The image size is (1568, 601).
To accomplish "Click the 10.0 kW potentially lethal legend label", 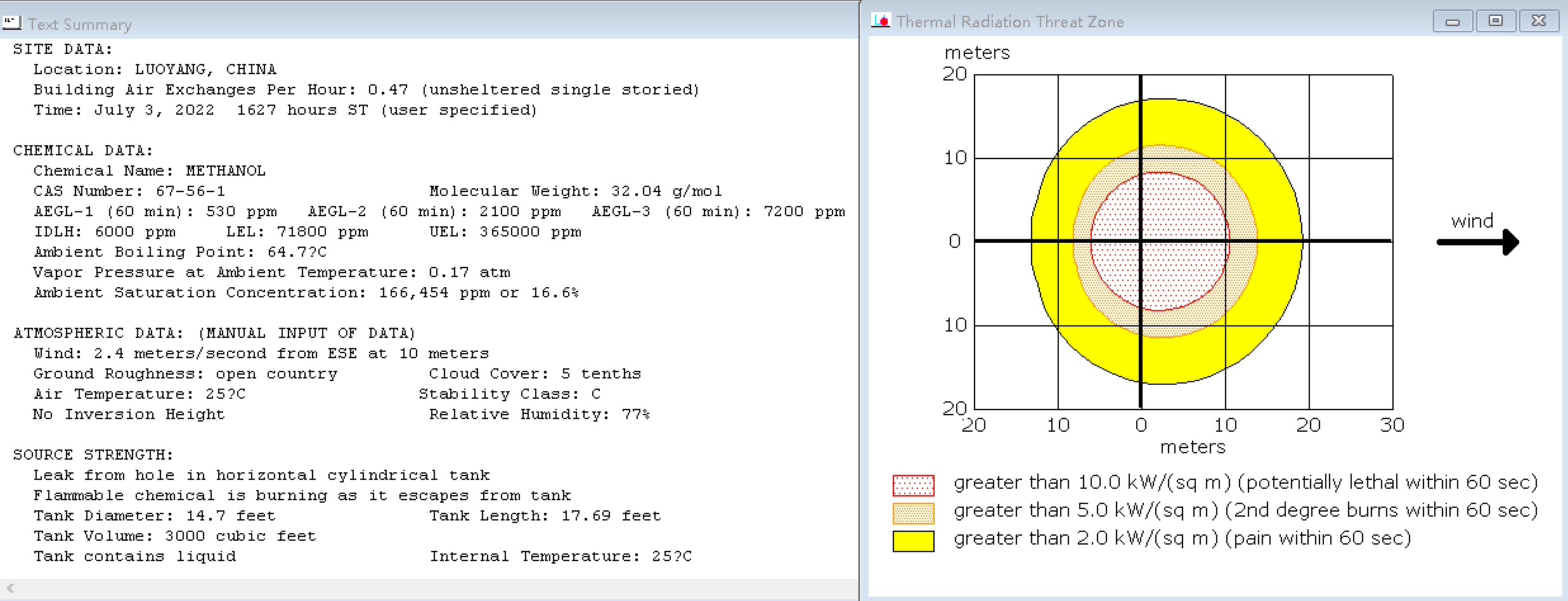I will point(1246,483).
